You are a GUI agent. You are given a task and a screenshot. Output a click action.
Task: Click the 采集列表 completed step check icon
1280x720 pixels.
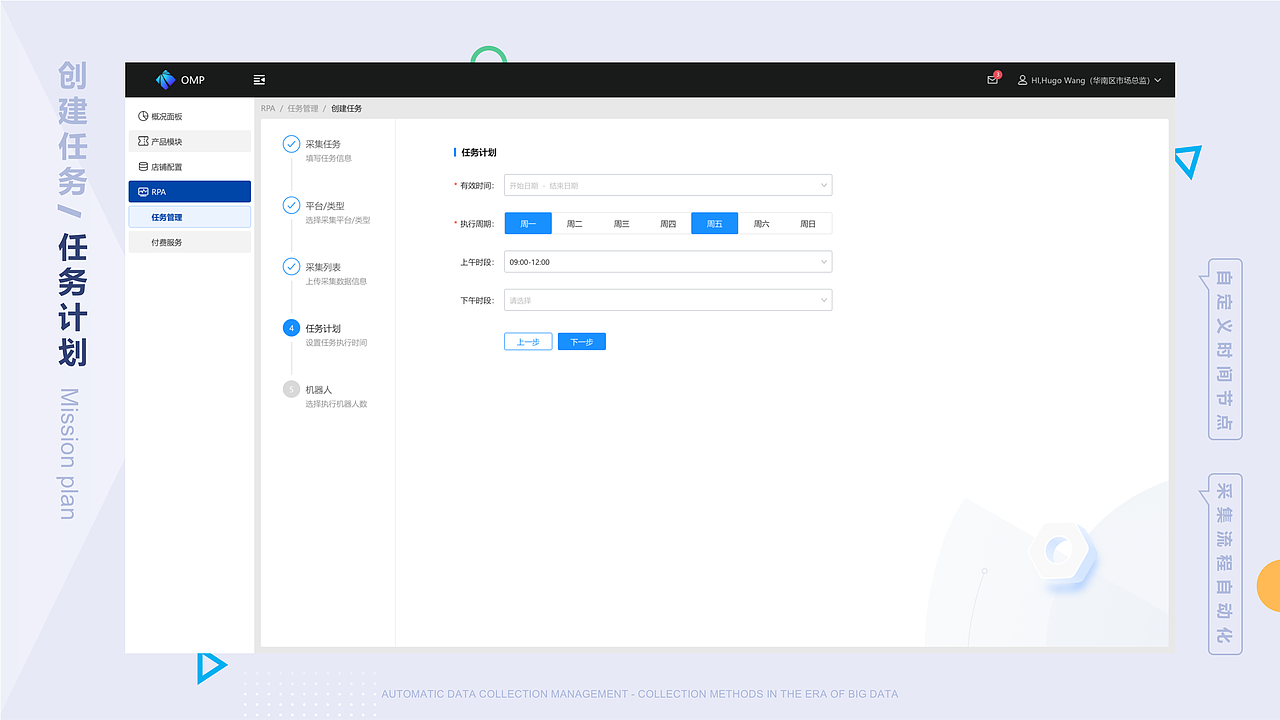[291, 267]
